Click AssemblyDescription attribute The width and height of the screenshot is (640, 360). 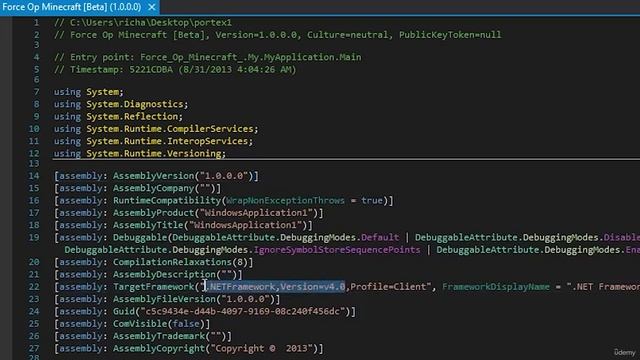pos(164,274)
